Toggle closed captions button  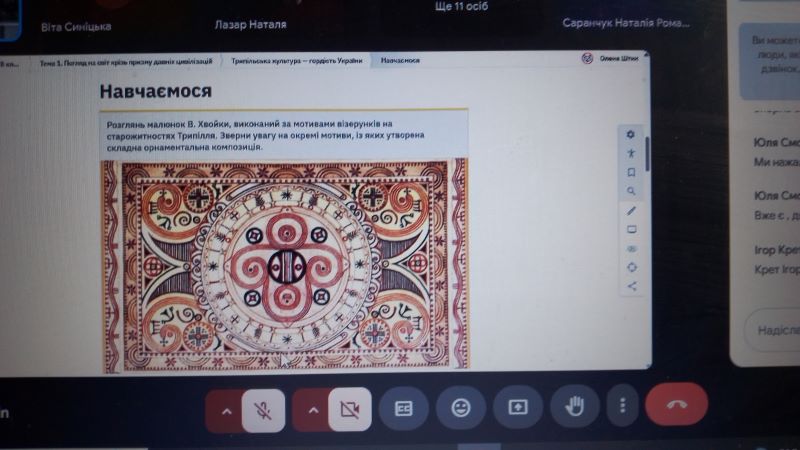coord(404,408)
